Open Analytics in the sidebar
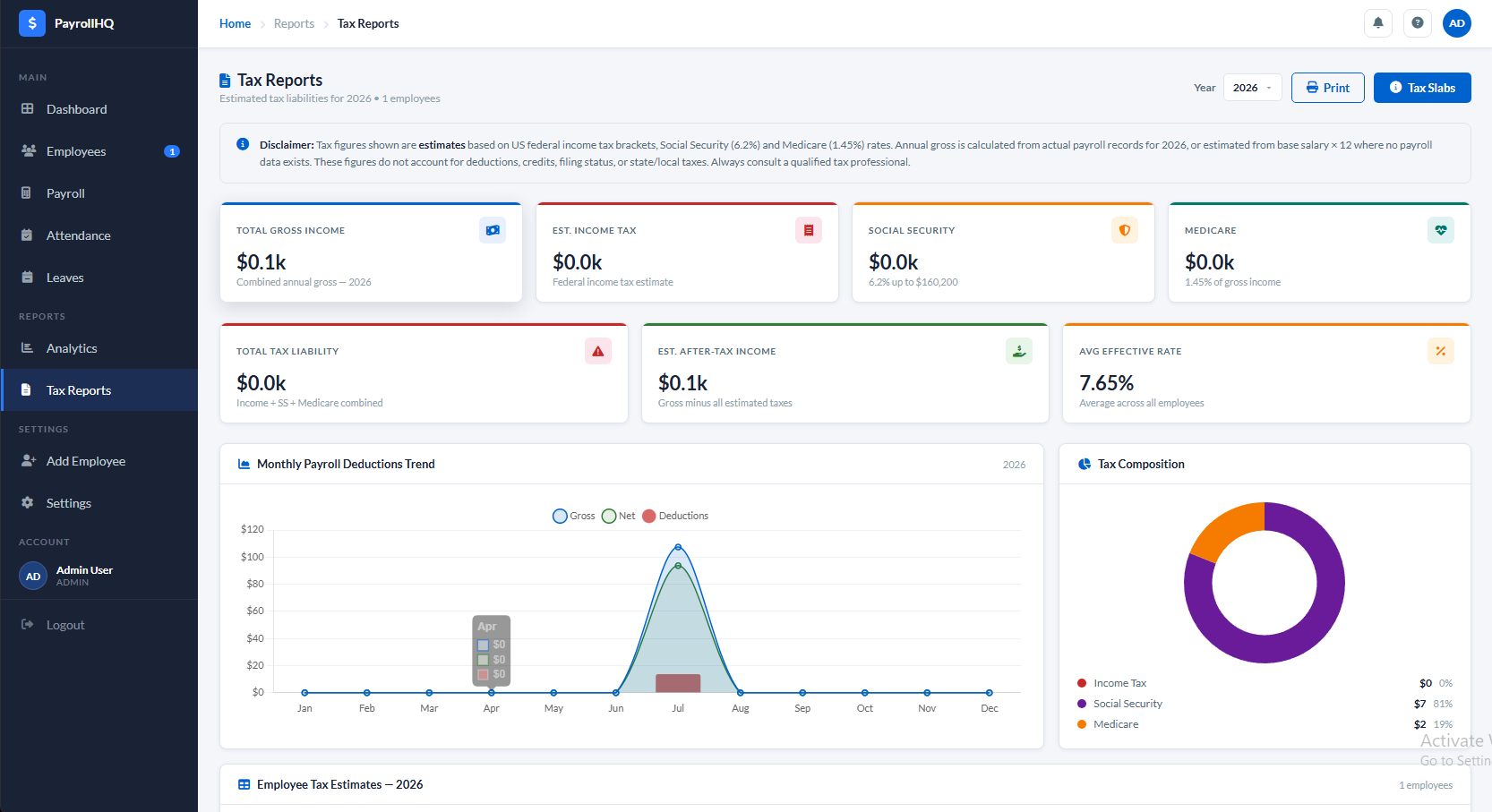The width and height of the screenshot is (1492, 812). click(72, 348)
